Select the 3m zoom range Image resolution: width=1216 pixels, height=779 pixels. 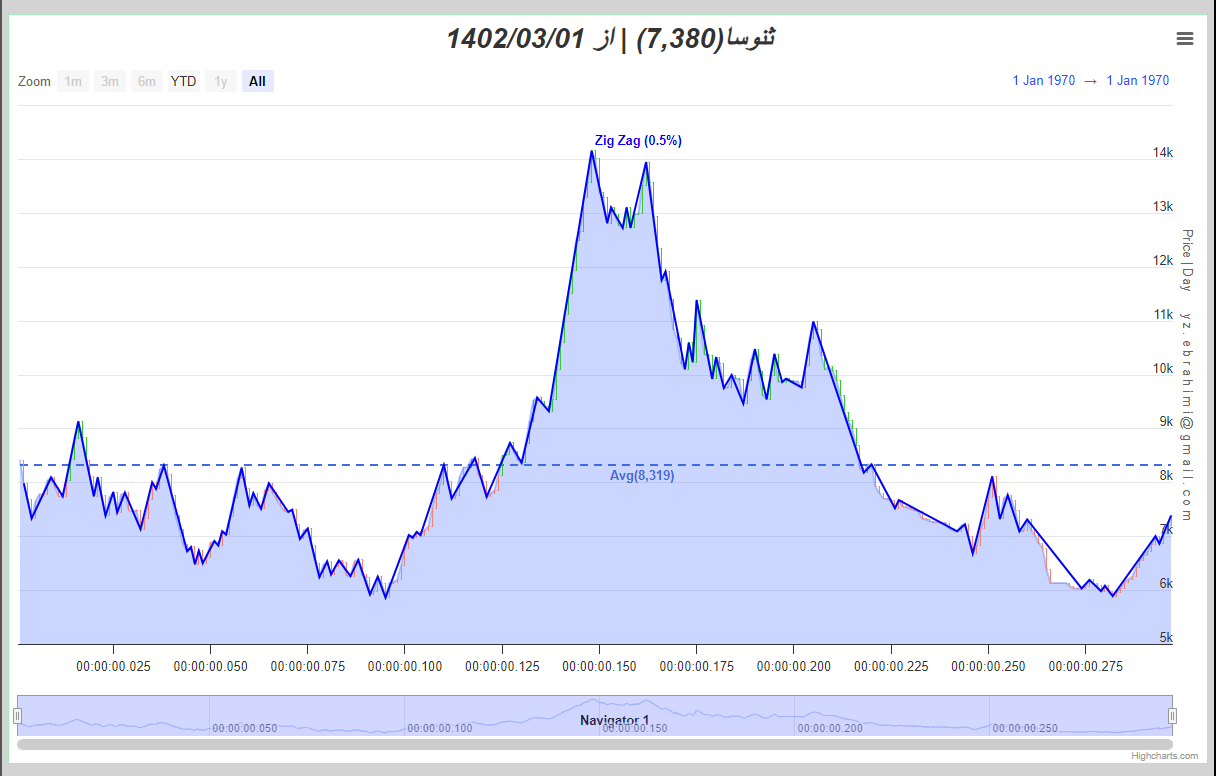click(x=110, y=82)
